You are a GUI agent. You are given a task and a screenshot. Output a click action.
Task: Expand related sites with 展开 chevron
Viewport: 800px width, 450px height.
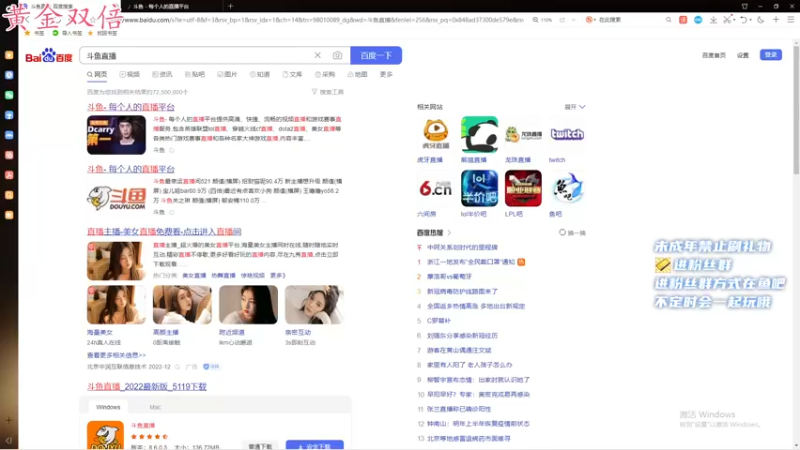point(575,107)
